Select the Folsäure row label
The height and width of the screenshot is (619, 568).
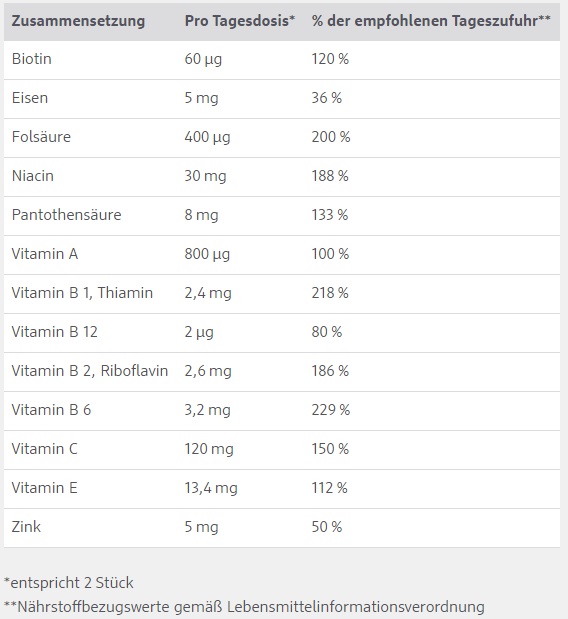click(41, 137)
